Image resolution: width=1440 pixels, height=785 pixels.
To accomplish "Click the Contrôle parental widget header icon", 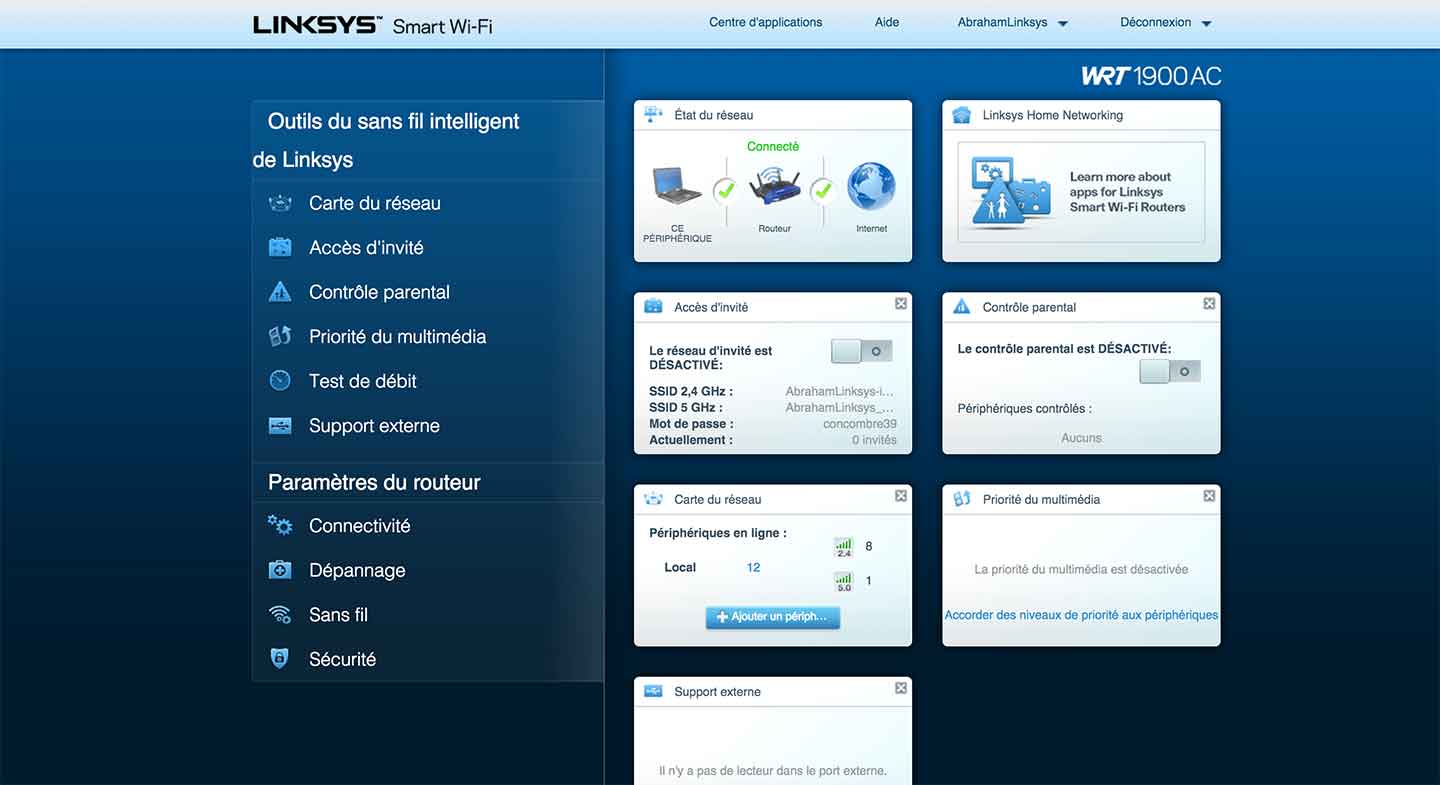I will [x=961, y=307].
